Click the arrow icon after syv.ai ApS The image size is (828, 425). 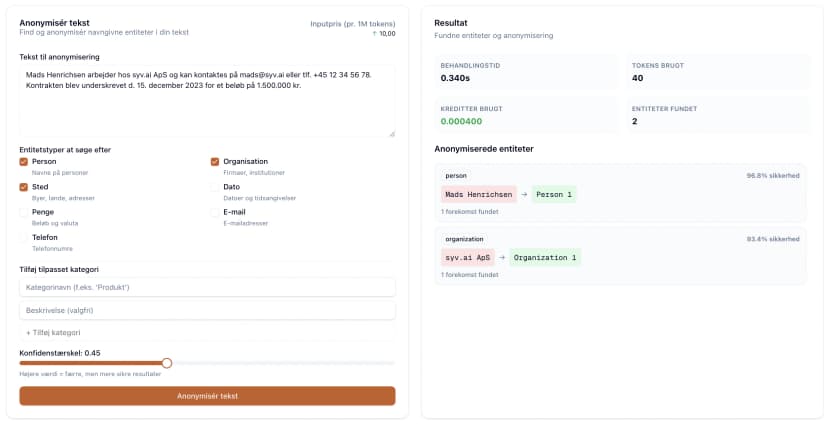[x=501, y=257]
